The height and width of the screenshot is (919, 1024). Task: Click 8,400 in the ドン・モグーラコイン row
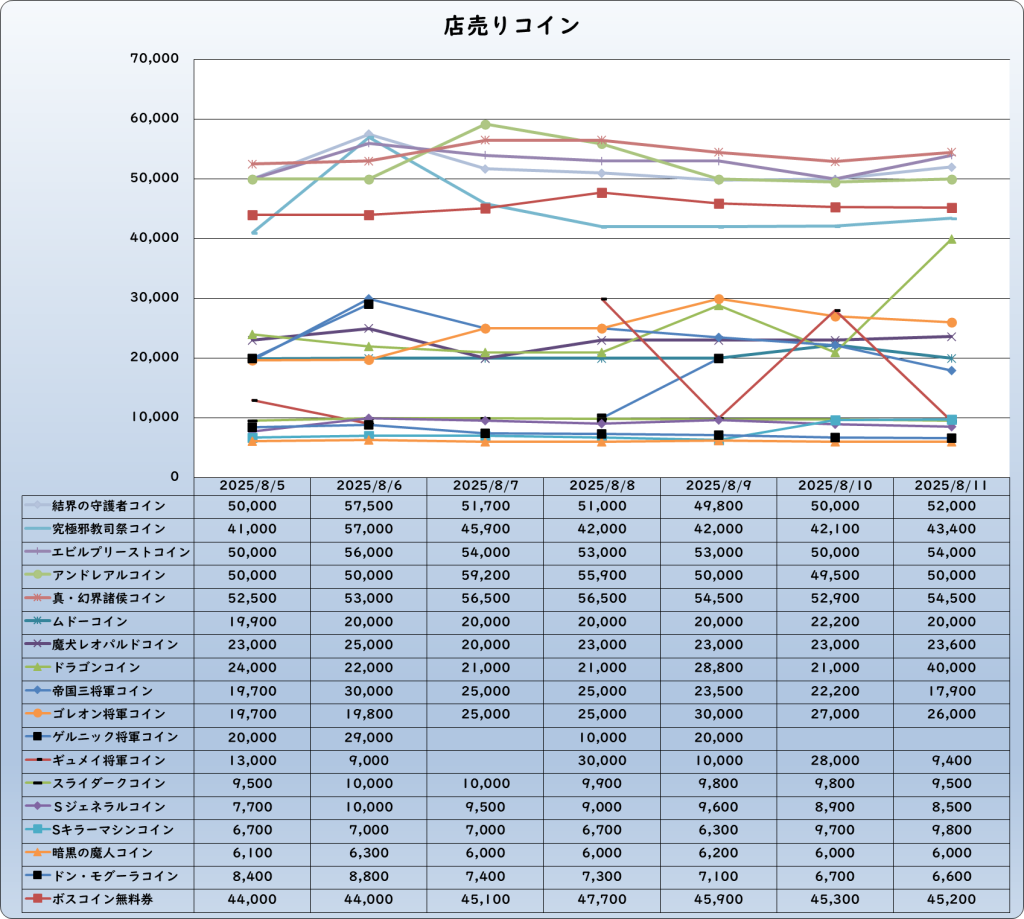(x=252, y=877)
